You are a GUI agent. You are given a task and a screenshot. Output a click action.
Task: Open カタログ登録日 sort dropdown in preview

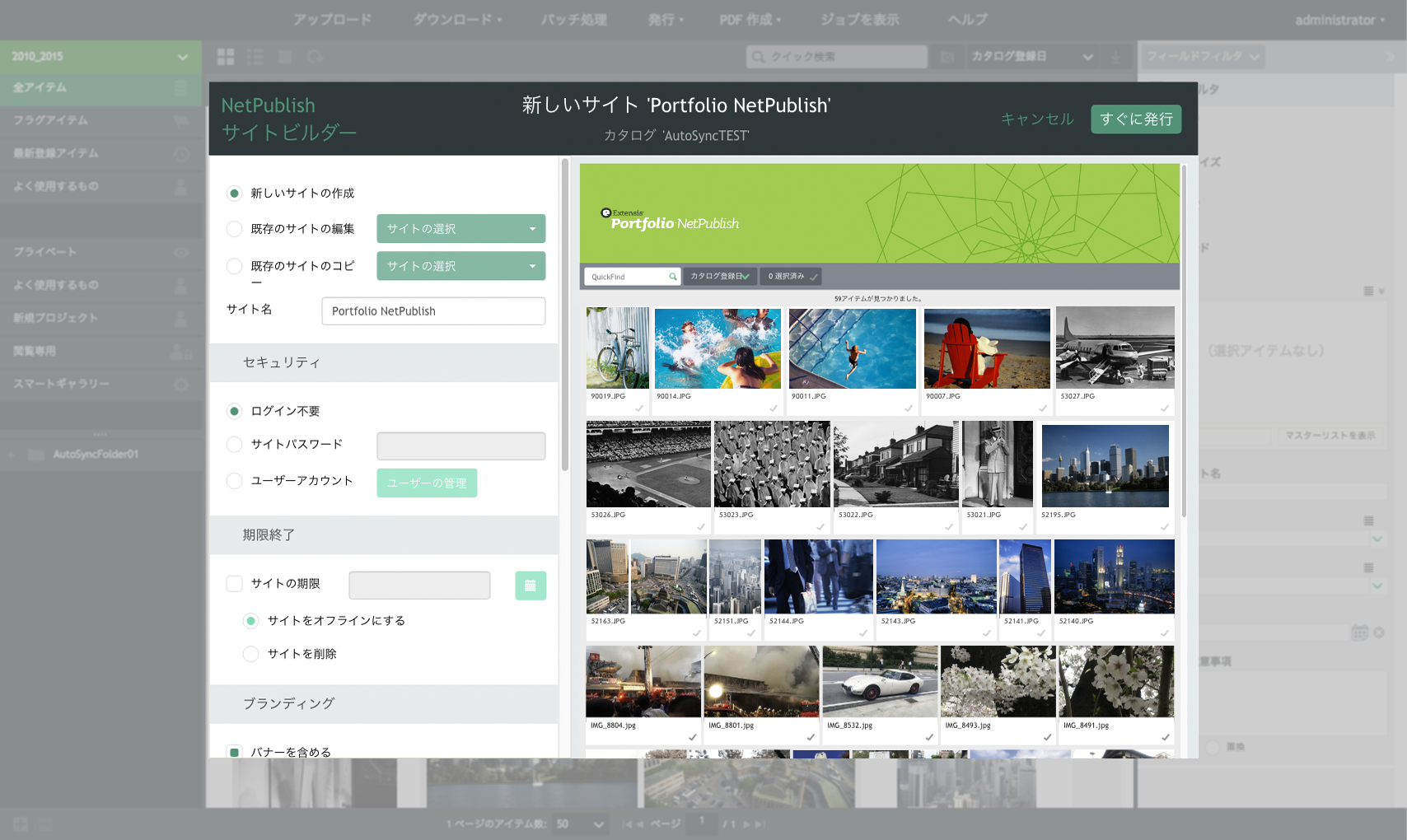(719, 277)
